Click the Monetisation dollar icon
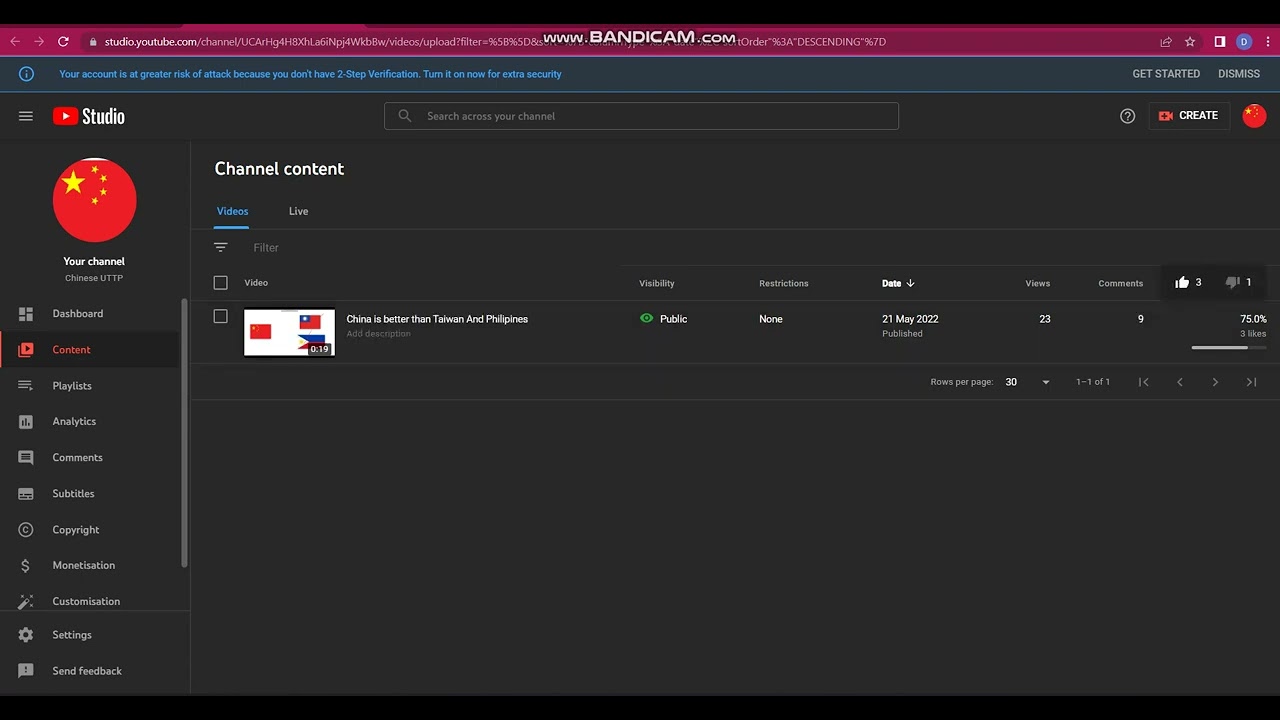1280x720 pixels. (26, 566)
